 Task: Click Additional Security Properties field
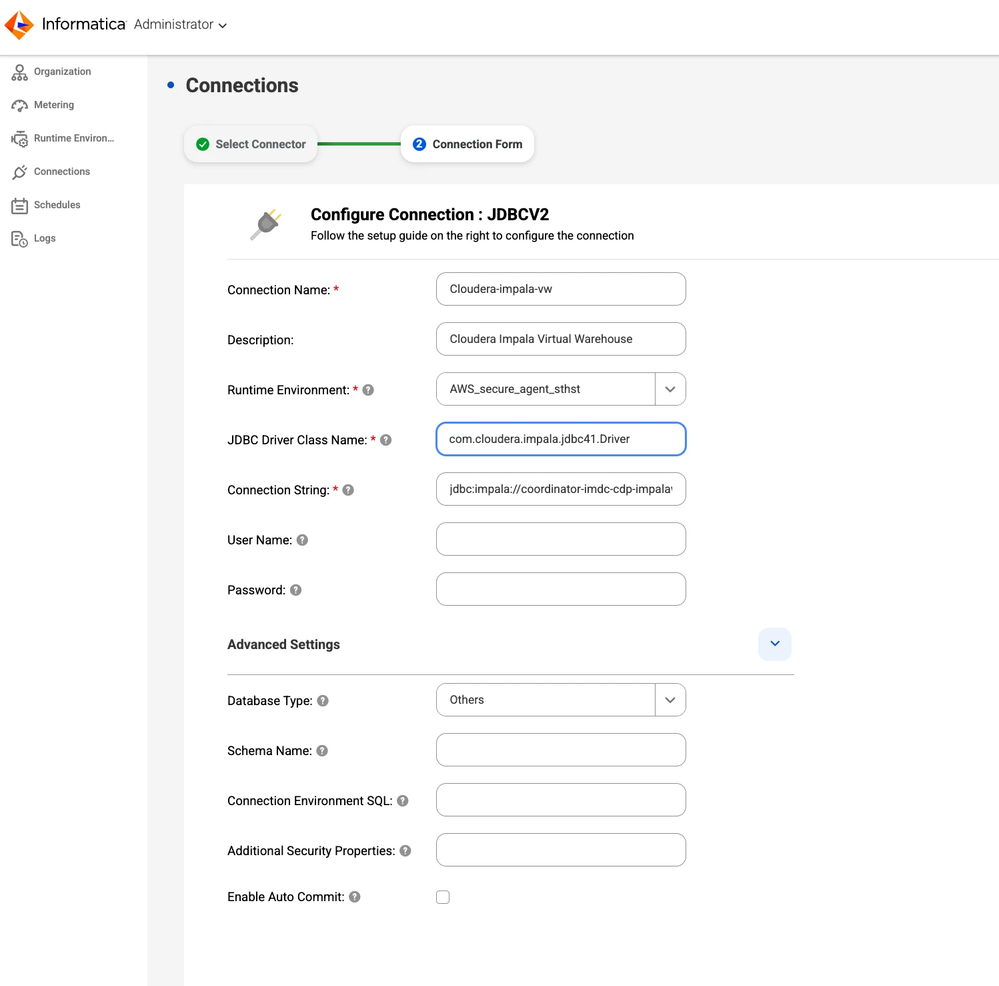click(x=561, y=850)
